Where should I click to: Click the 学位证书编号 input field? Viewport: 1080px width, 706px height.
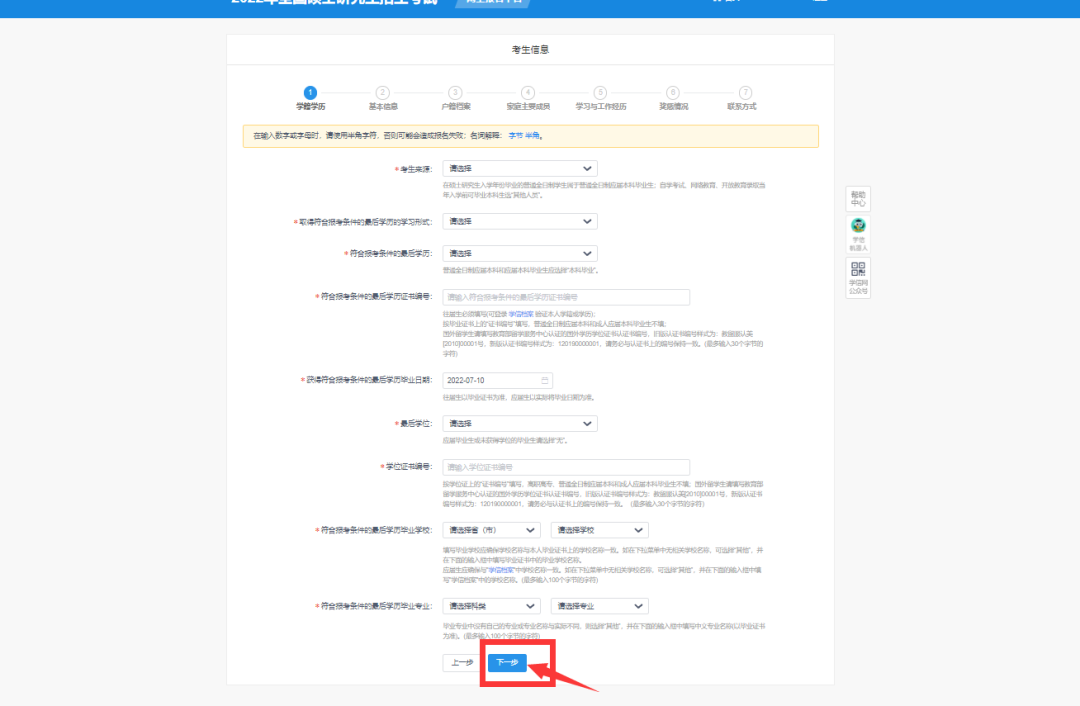coord(565,467)
